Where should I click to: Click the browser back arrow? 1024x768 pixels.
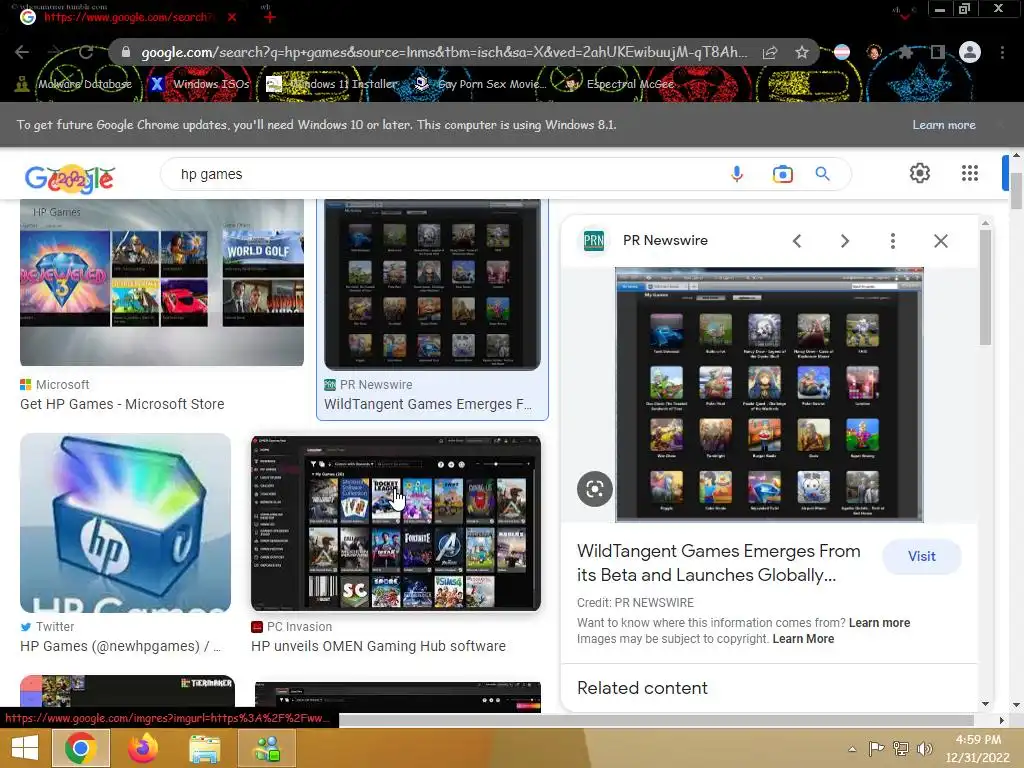(x=22, y=52)
